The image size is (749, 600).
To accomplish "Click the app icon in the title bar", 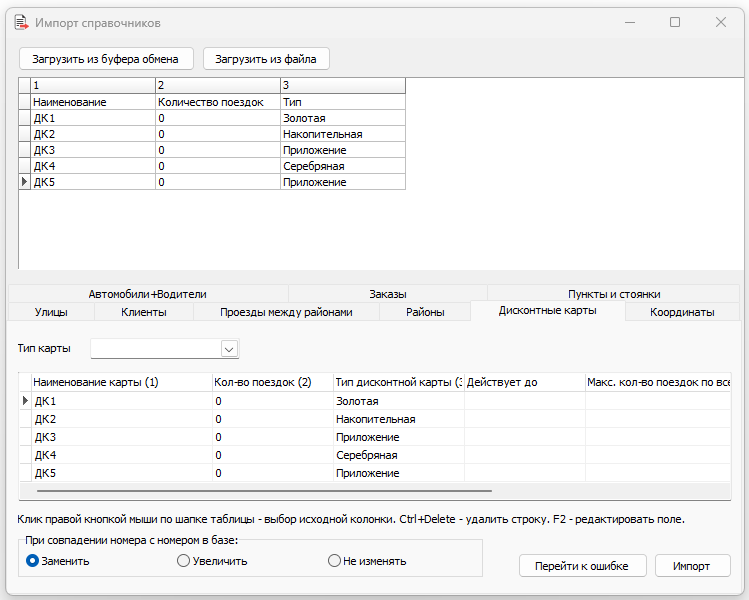I will pyautogui.click(x=20, y=22).
